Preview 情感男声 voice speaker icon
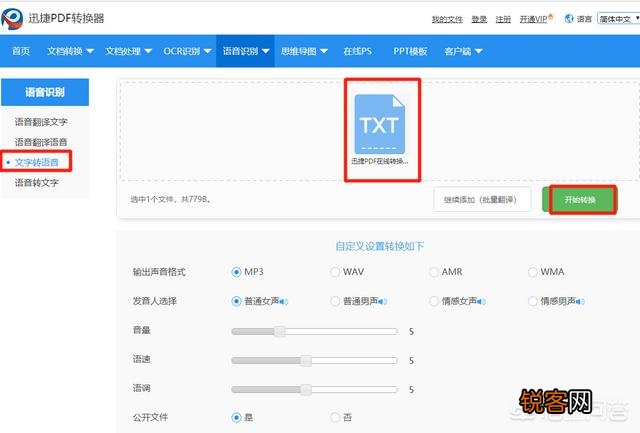Screen dimensions: 640x433 point(580,302)
